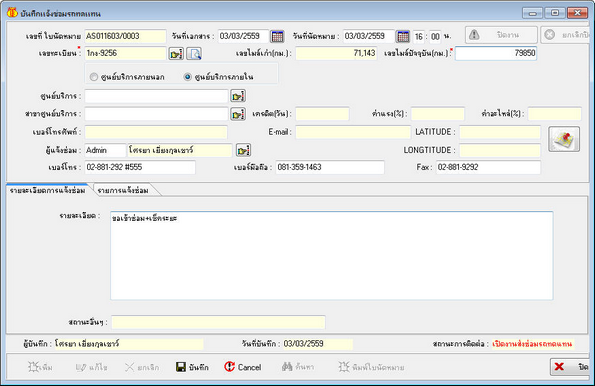
Task: Click the พิมพ์ใบนัดหมาย print button
Action: [371, 367]
